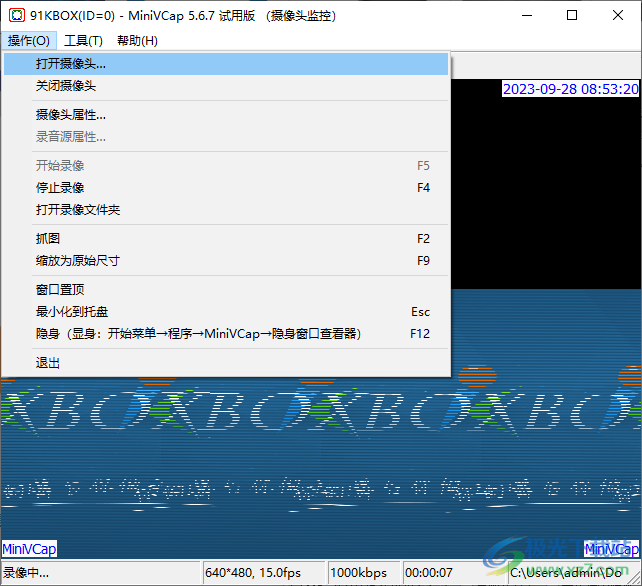This screenshot has width=642, height=586.
Task: Stop recording via 停止录像
Action: (226, 188)
